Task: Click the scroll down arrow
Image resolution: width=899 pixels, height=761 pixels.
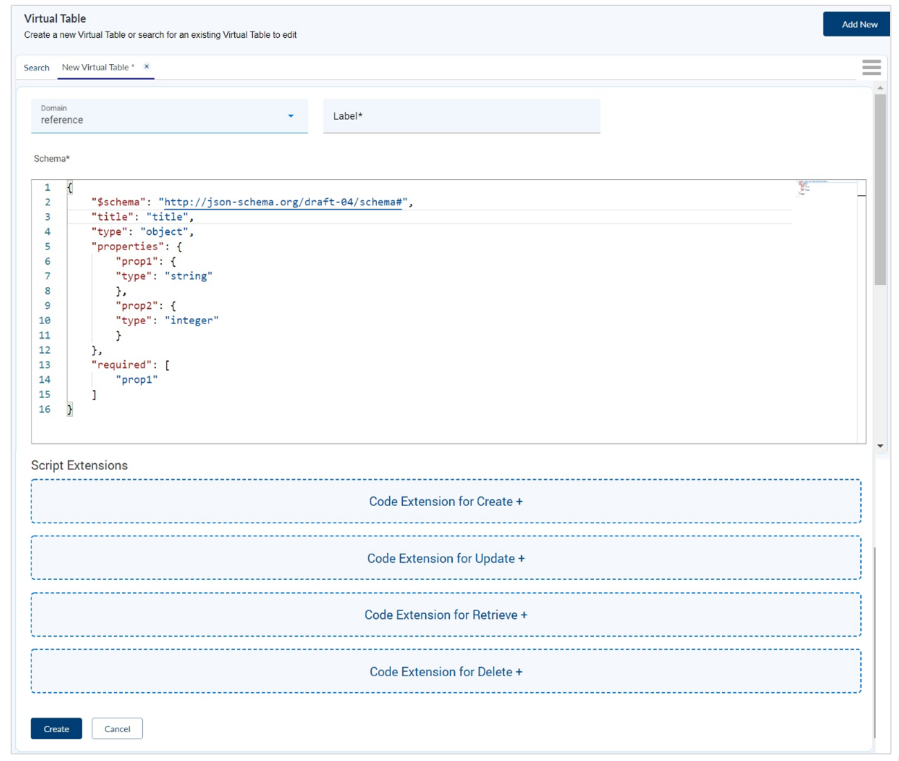Action: [880, 445]
